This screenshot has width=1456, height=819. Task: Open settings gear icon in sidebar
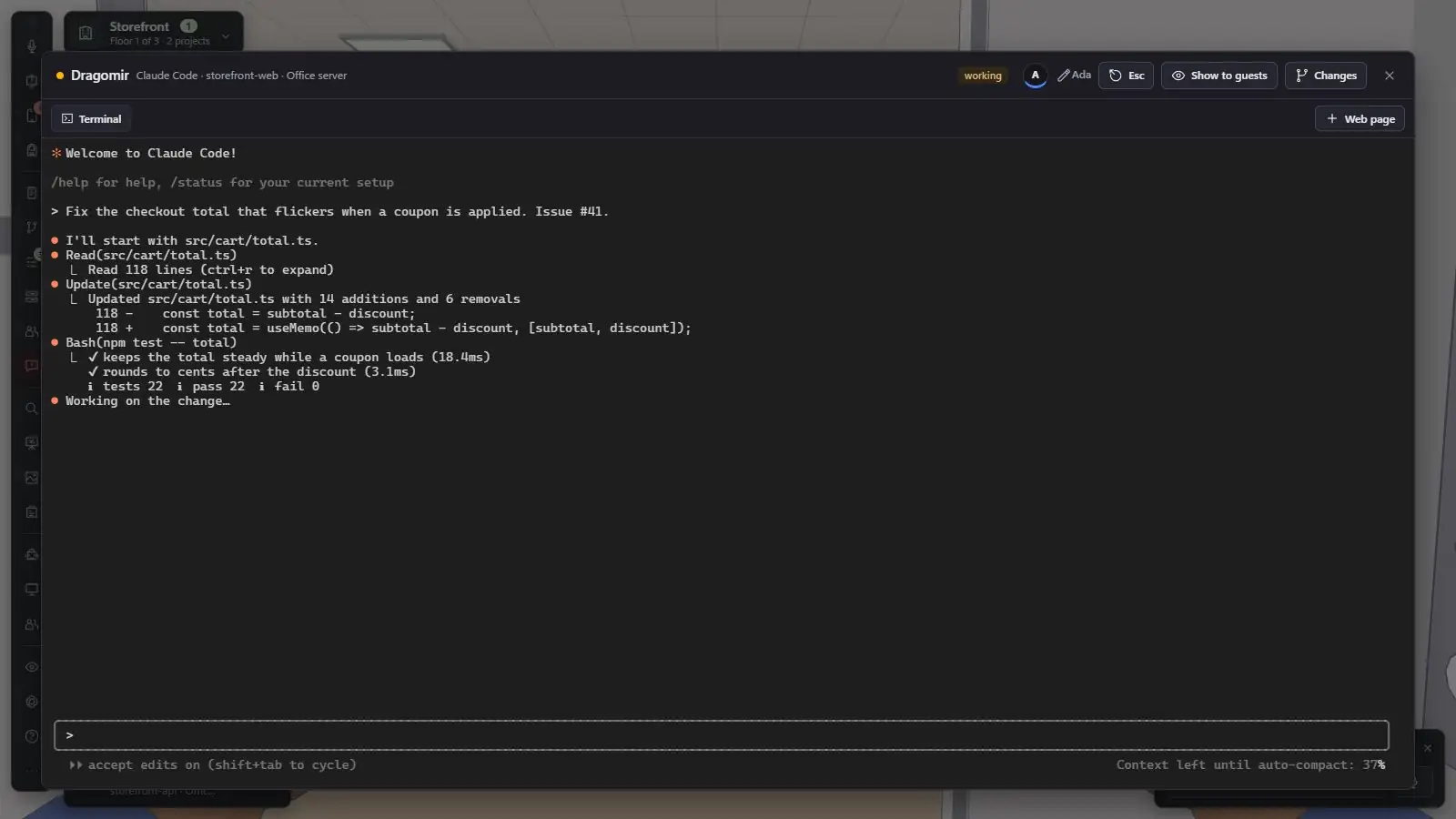pyautogui.click(x=32, y=702)
